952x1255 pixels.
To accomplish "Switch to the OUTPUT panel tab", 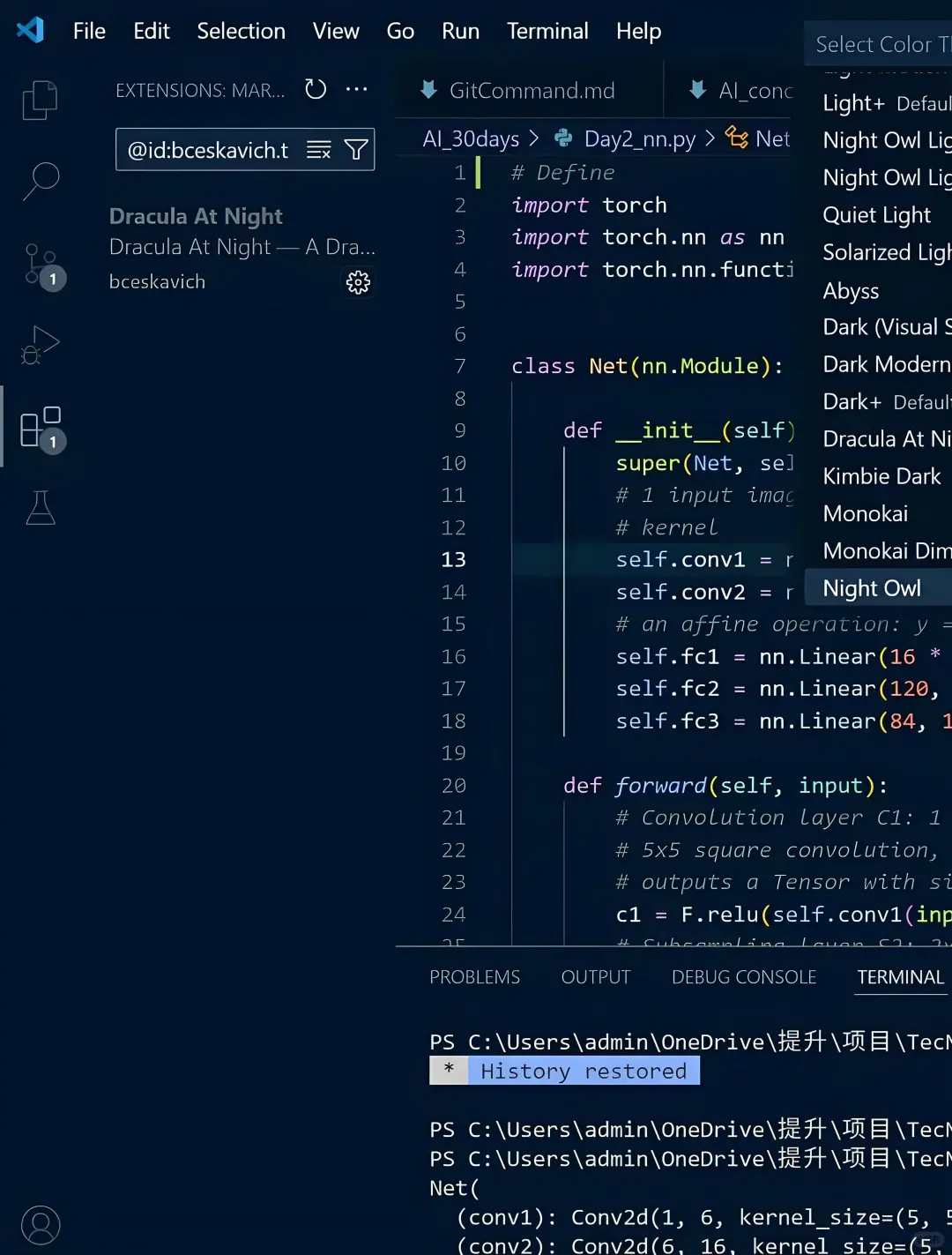I will click(x=596, y=977).
